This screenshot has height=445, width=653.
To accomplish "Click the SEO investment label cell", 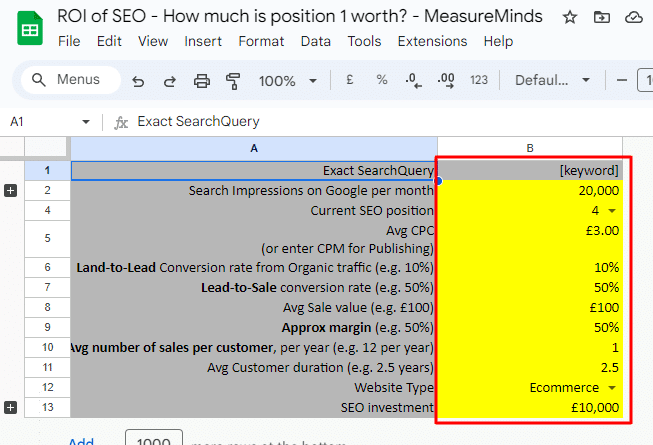I will tap(254, 408).
